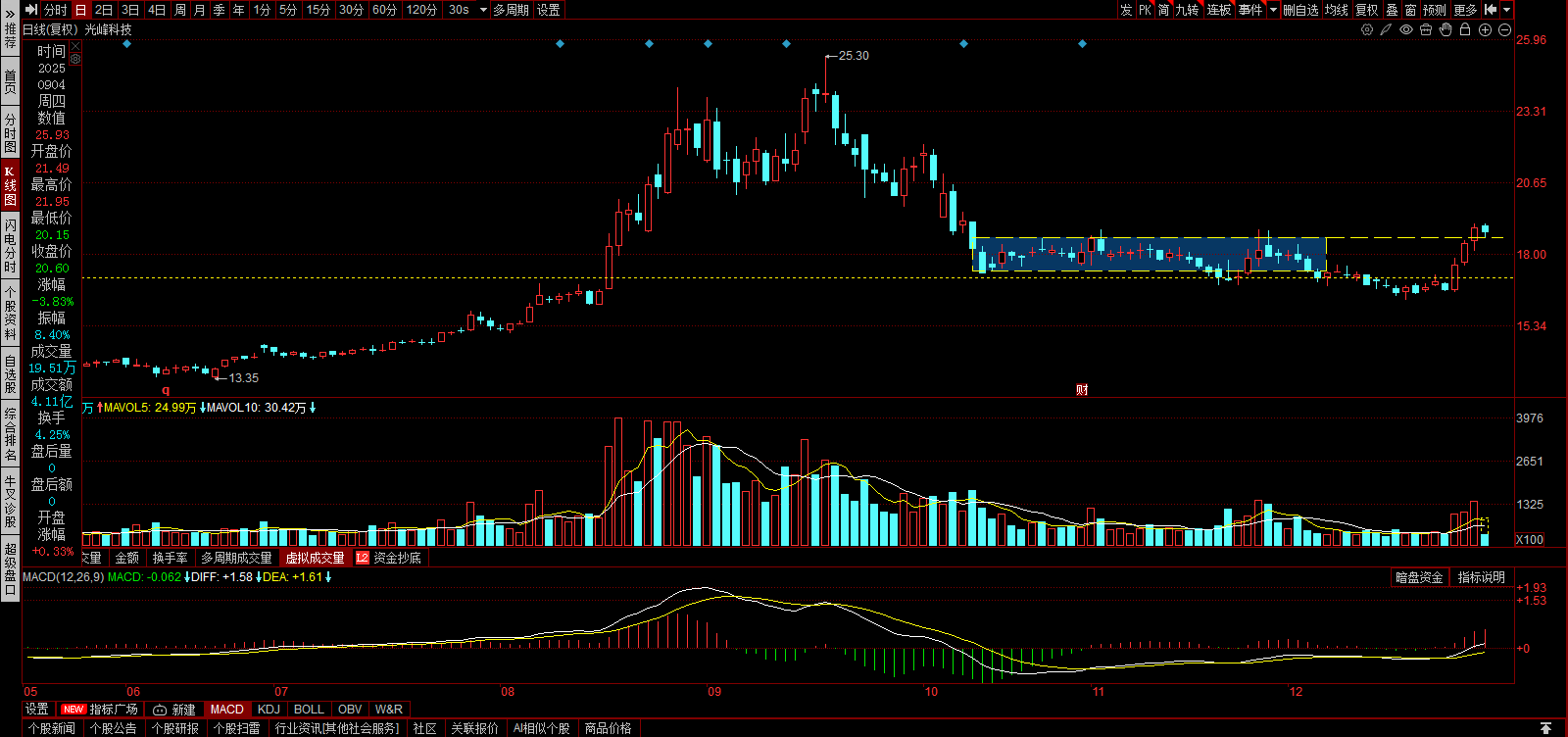The width and height of the screenshot is (1568, 737).
Task: Expand the rightmost dropdown arrow in top toolbar
Action: pyautogui.click(x=1507, y=10)
